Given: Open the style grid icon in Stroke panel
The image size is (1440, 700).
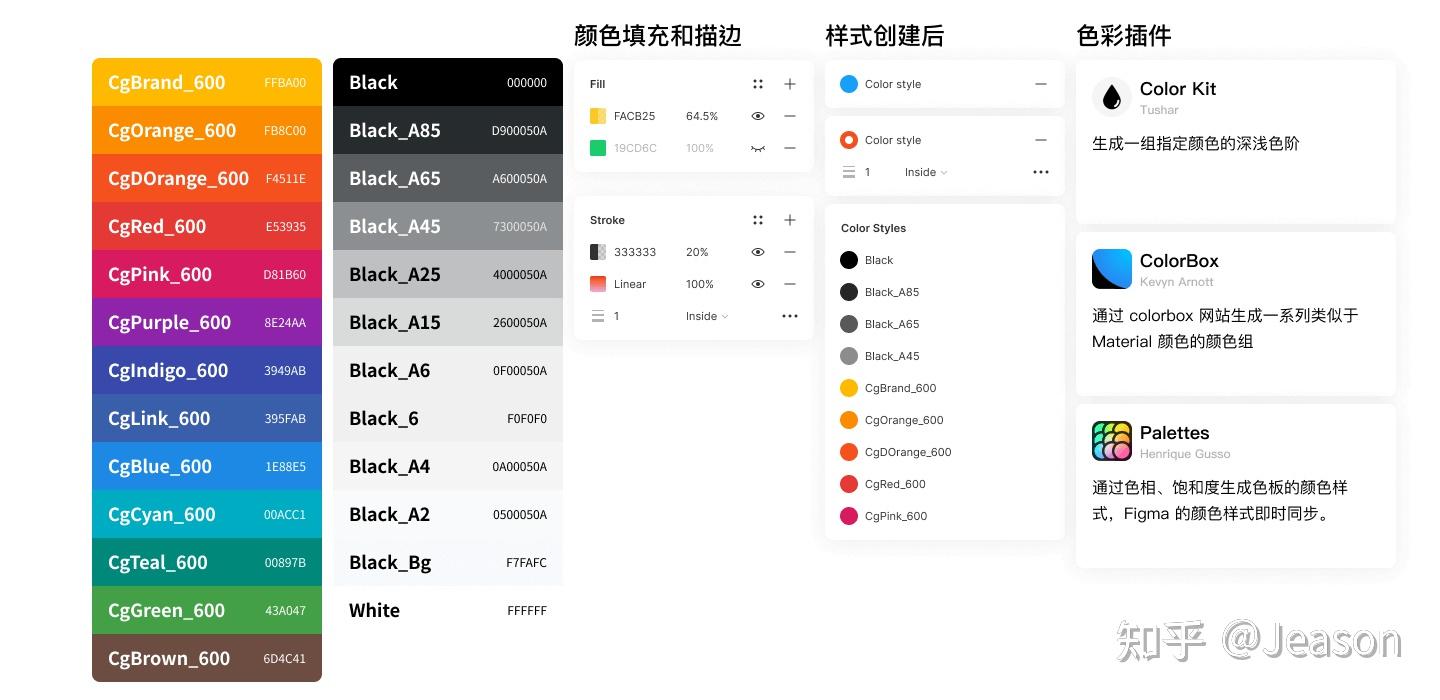Looking at the screenshot, I should [x=758, y=220].
